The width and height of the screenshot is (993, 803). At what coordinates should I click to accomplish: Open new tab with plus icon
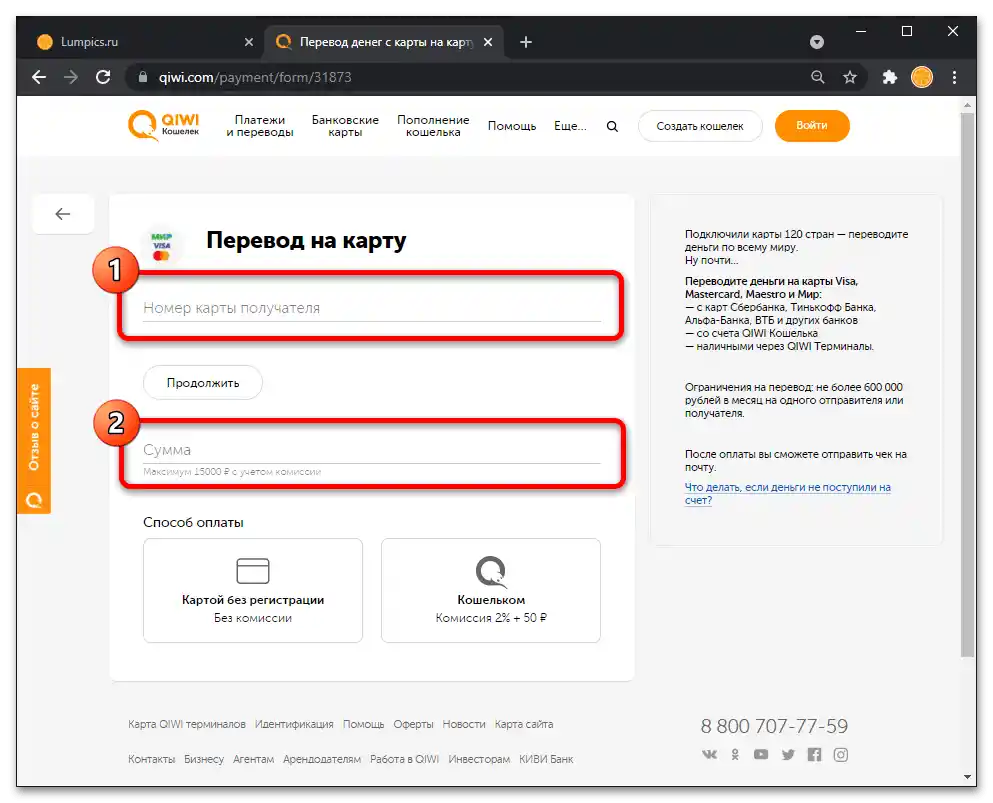click(x=526, y=42)
